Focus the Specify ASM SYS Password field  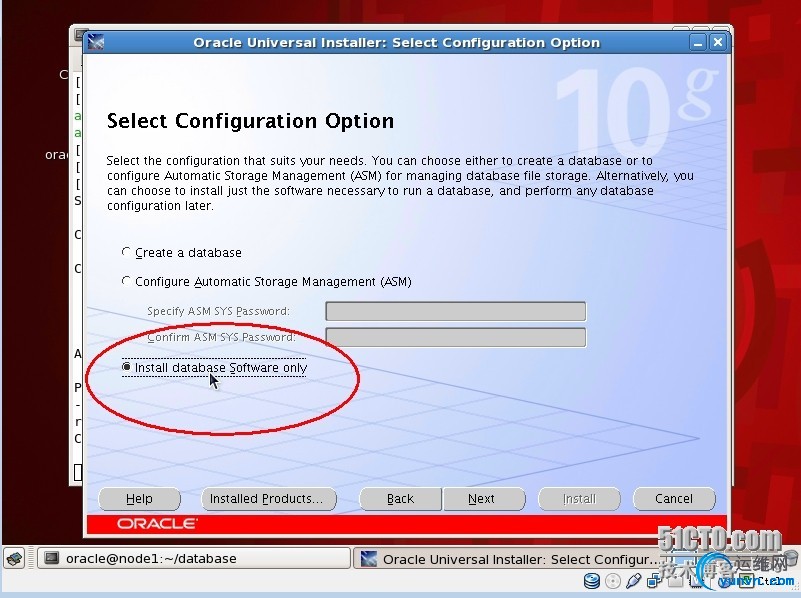coord(456,311)
